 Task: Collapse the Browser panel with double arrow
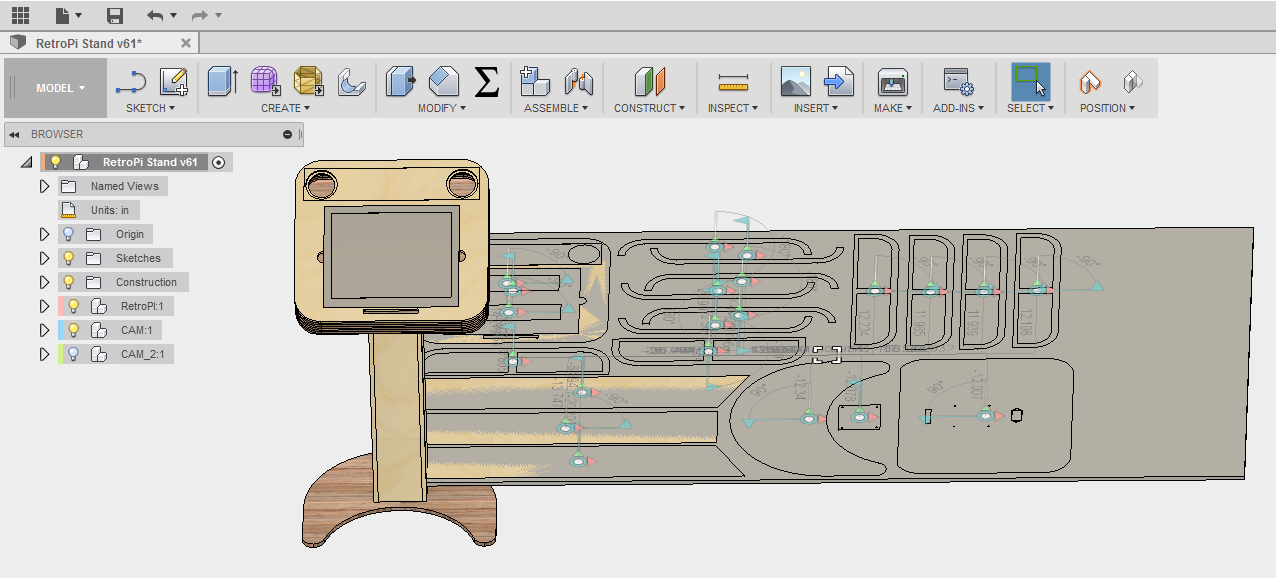click(x=12, y=134)
